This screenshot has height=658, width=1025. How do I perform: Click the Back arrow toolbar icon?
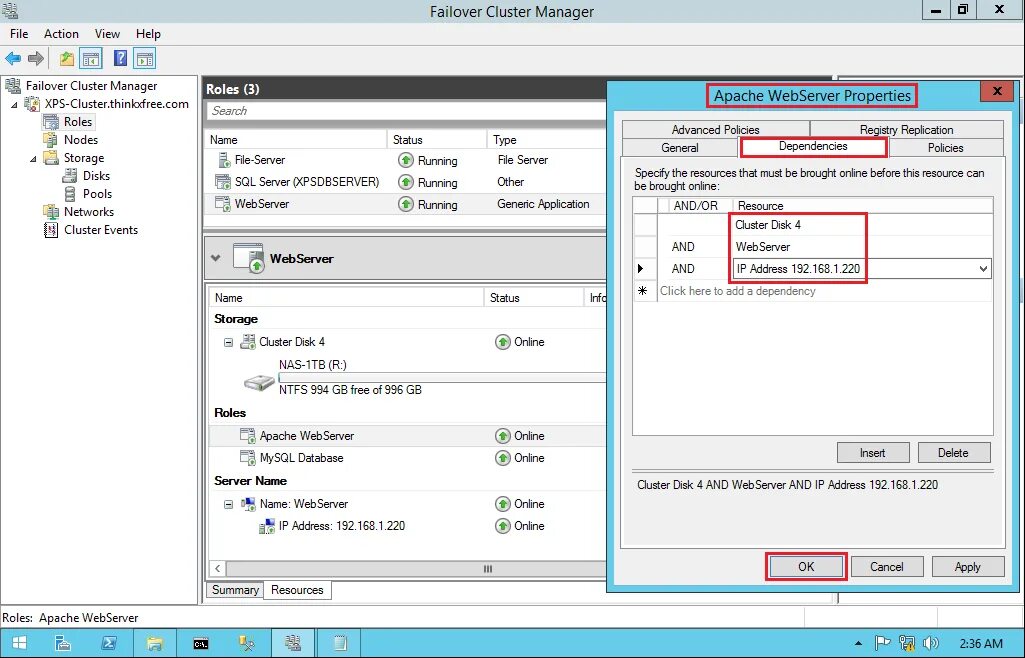coord(13,59)
